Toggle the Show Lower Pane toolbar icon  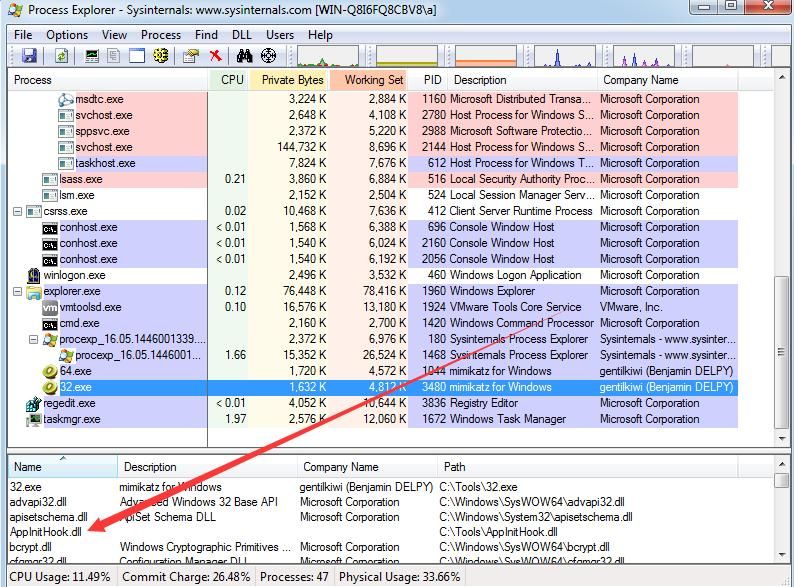(x=137, y=56)
